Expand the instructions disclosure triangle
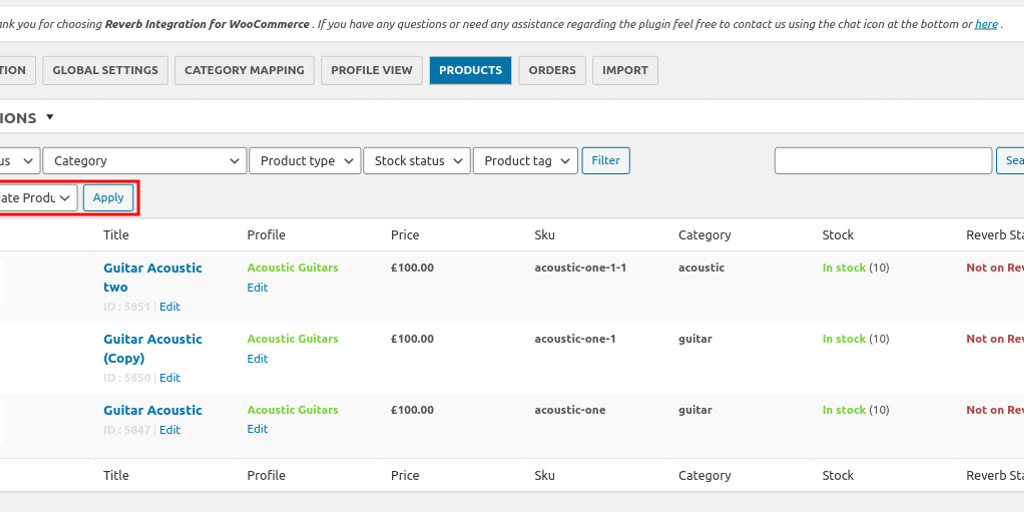 click(x=50, y=117)
